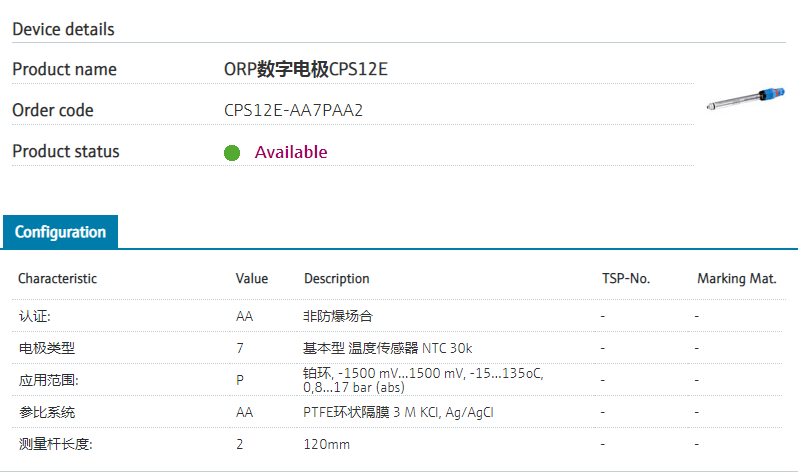The height and width of the screenshot is (472, 798).
Task: Select the 参比系统 characteristic row
Action: pyautogui.click(x=47, y=412)
